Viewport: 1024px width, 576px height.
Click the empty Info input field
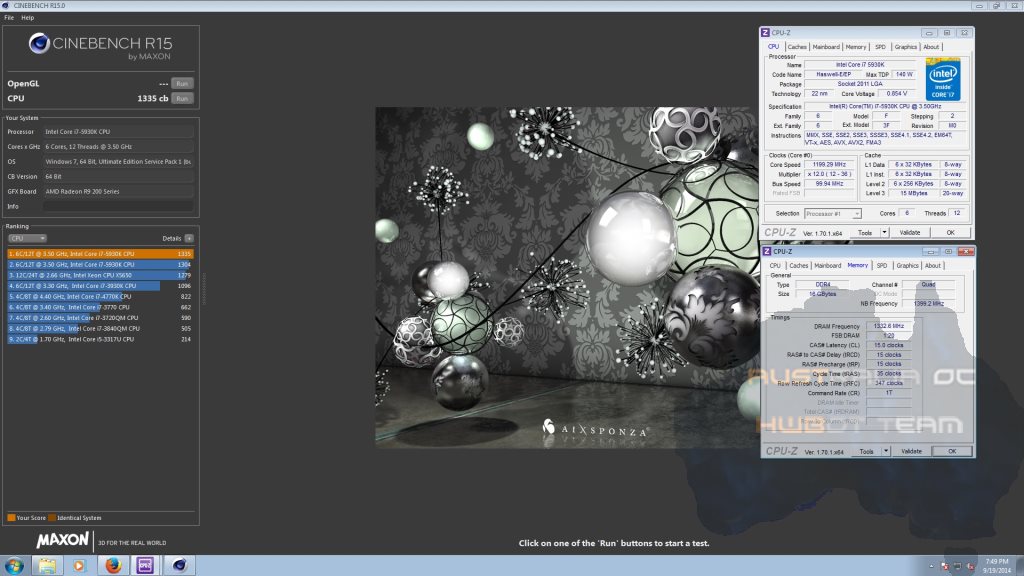pos(118,206)
